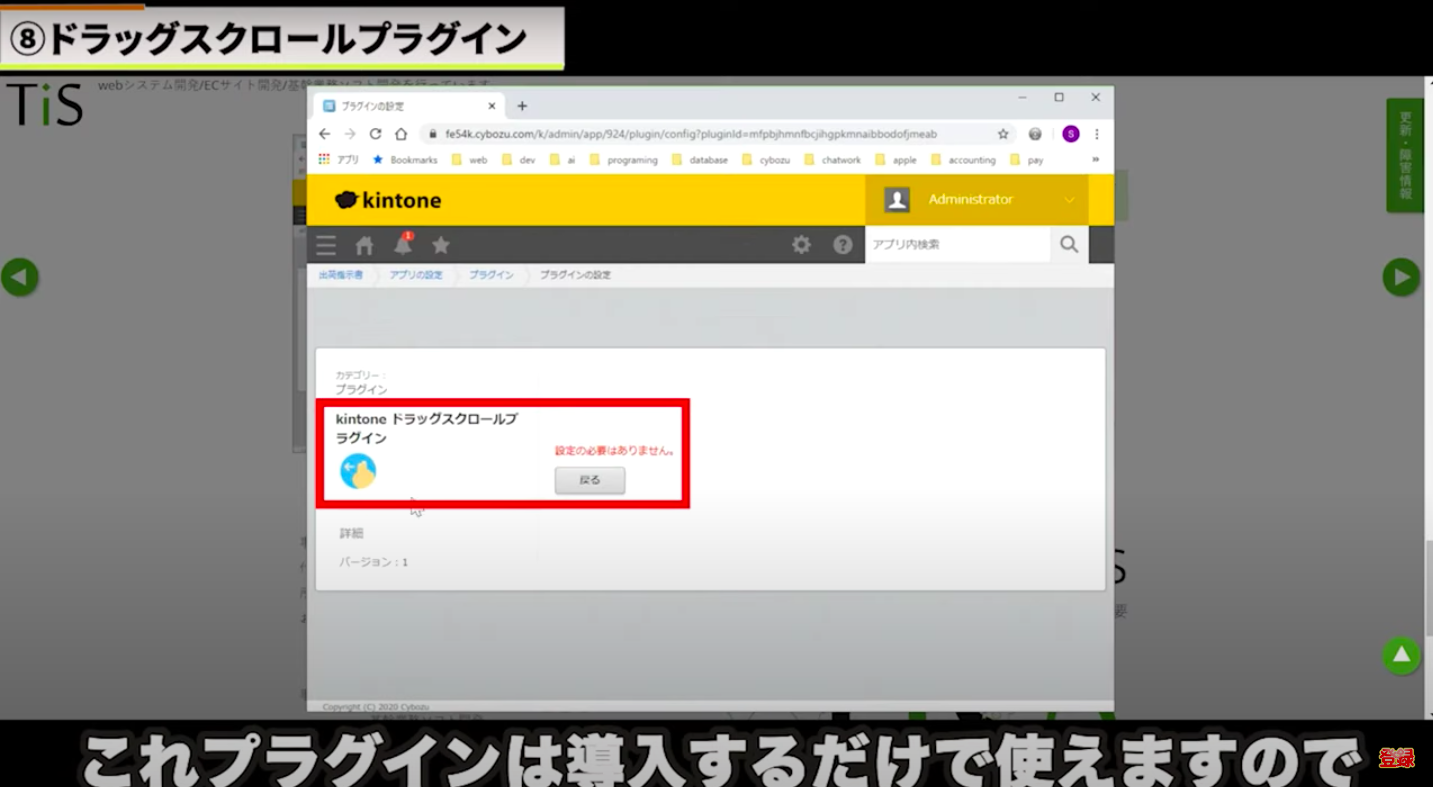The height and width of the screenshot is (787, 1433).
Task: Show more bookmarks with the chevron
Action: pos(1095,159)
